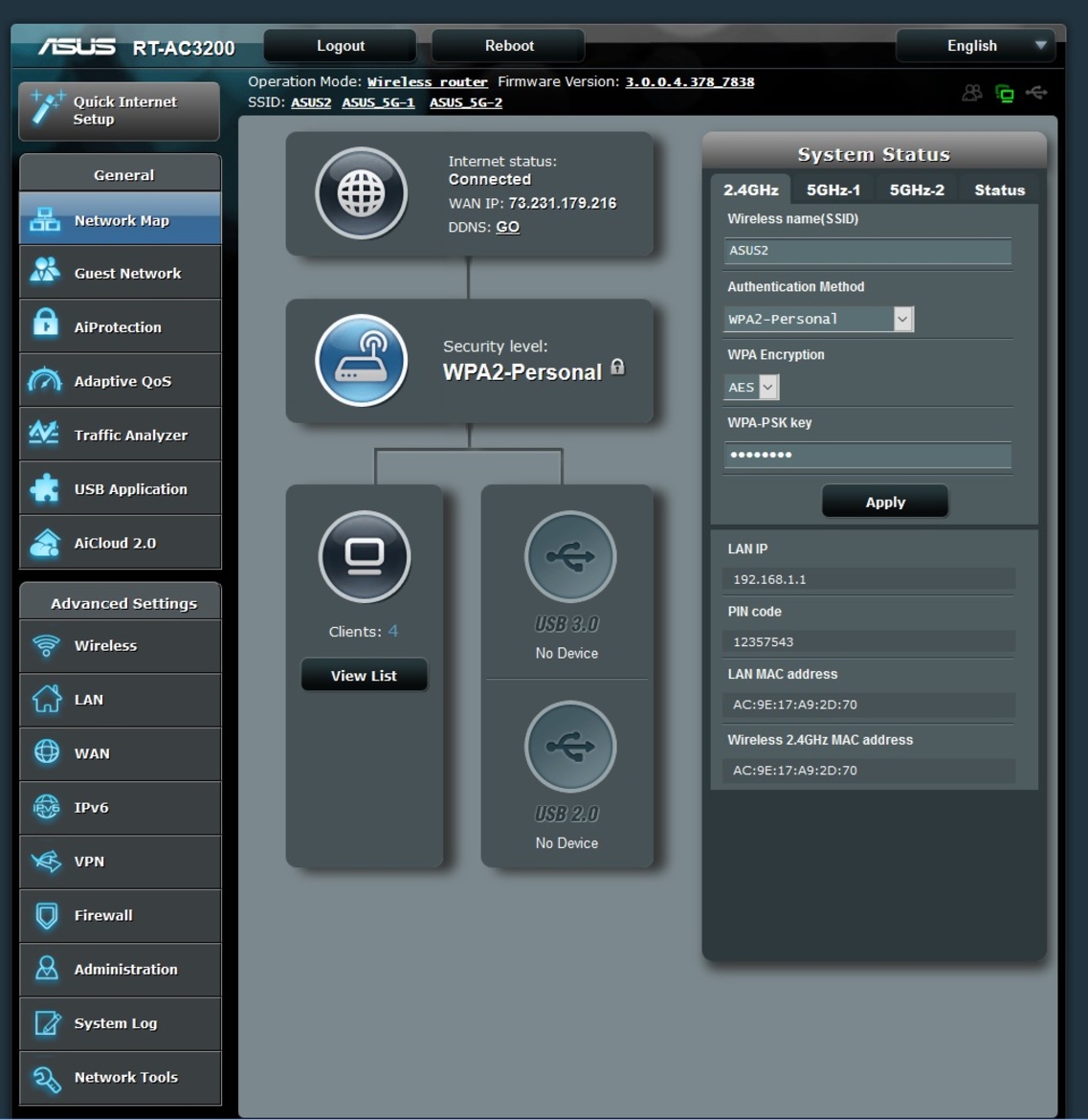
Task: Click the USB 2.0 port icon
Action: (x=569, y=747)
